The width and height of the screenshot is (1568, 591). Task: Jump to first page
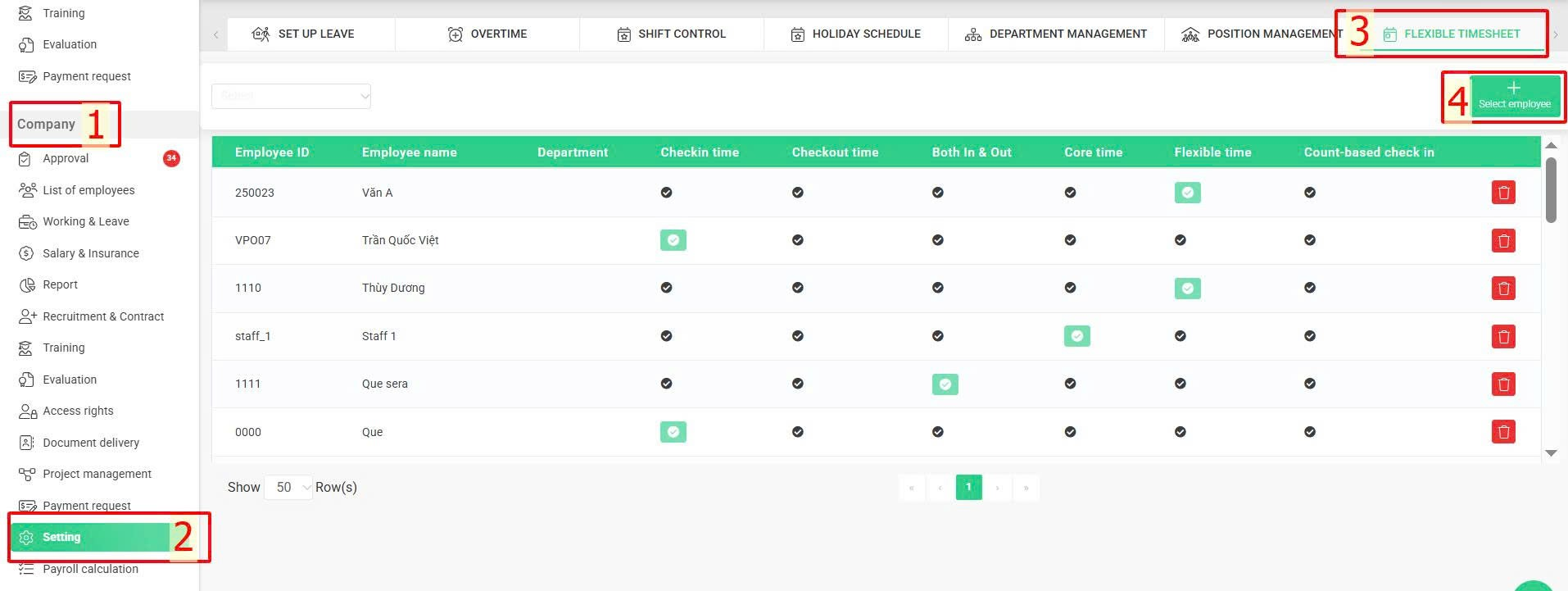[x=911, y=488]
